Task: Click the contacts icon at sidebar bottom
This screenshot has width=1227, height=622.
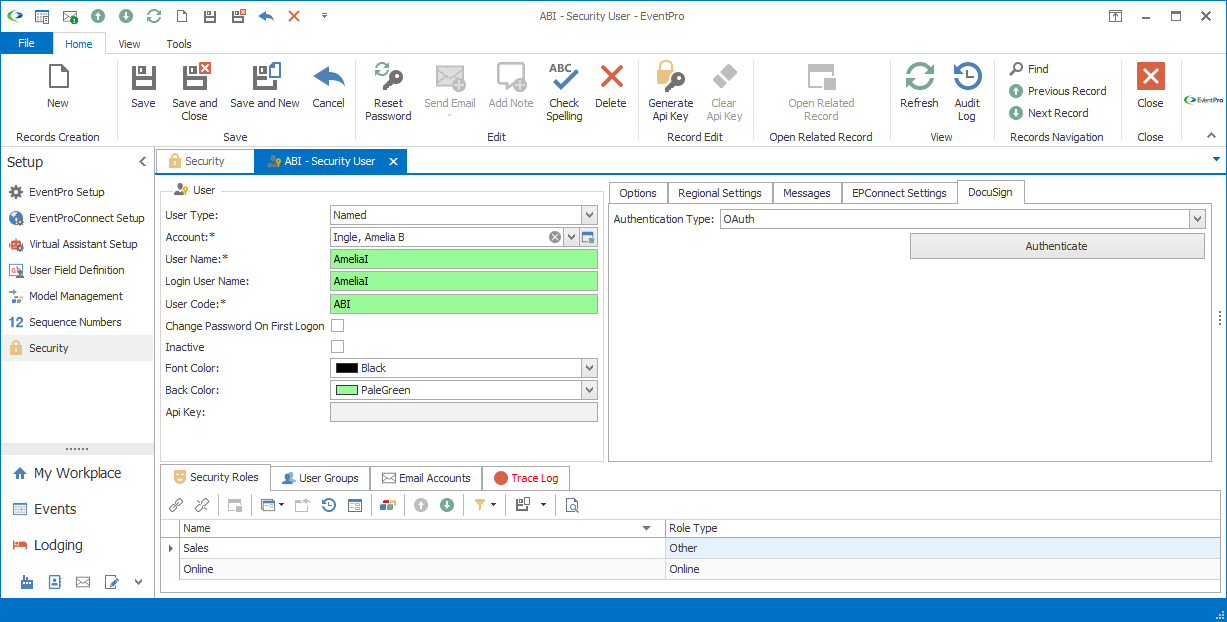Action: [55, 582]
